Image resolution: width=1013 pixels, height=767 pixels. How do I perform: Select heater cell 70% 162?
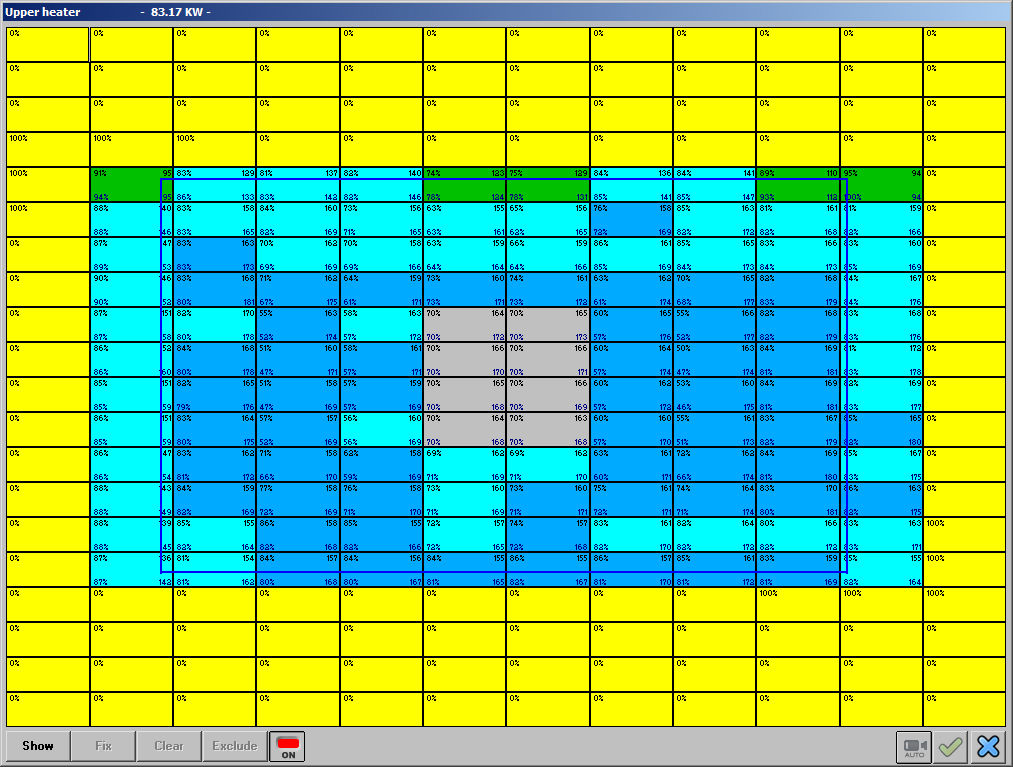(298, 255)
